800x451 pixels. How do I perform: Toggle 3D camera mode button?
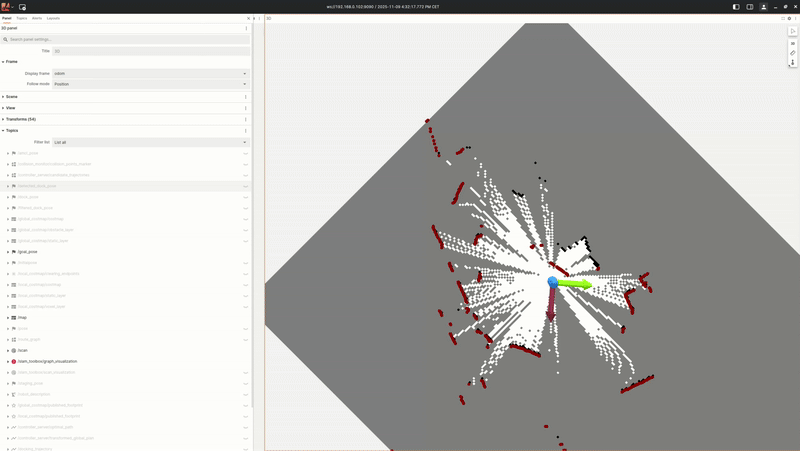(x=793, y=43)
